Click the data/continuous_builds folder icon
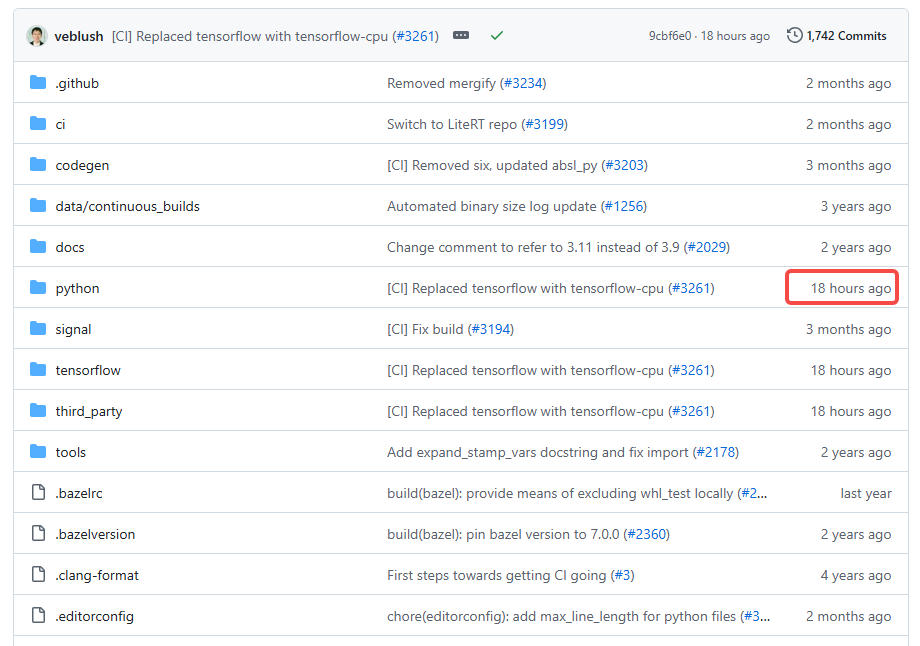This screenshot has width=920, height=646. coord(38,205)
